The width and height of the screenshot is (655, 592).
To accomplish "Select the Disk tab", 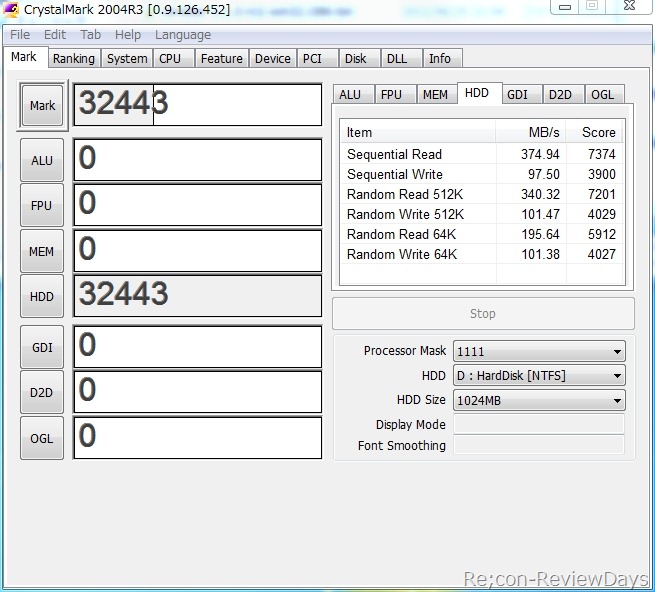I will pyautogui.click(x=355, y=59).
